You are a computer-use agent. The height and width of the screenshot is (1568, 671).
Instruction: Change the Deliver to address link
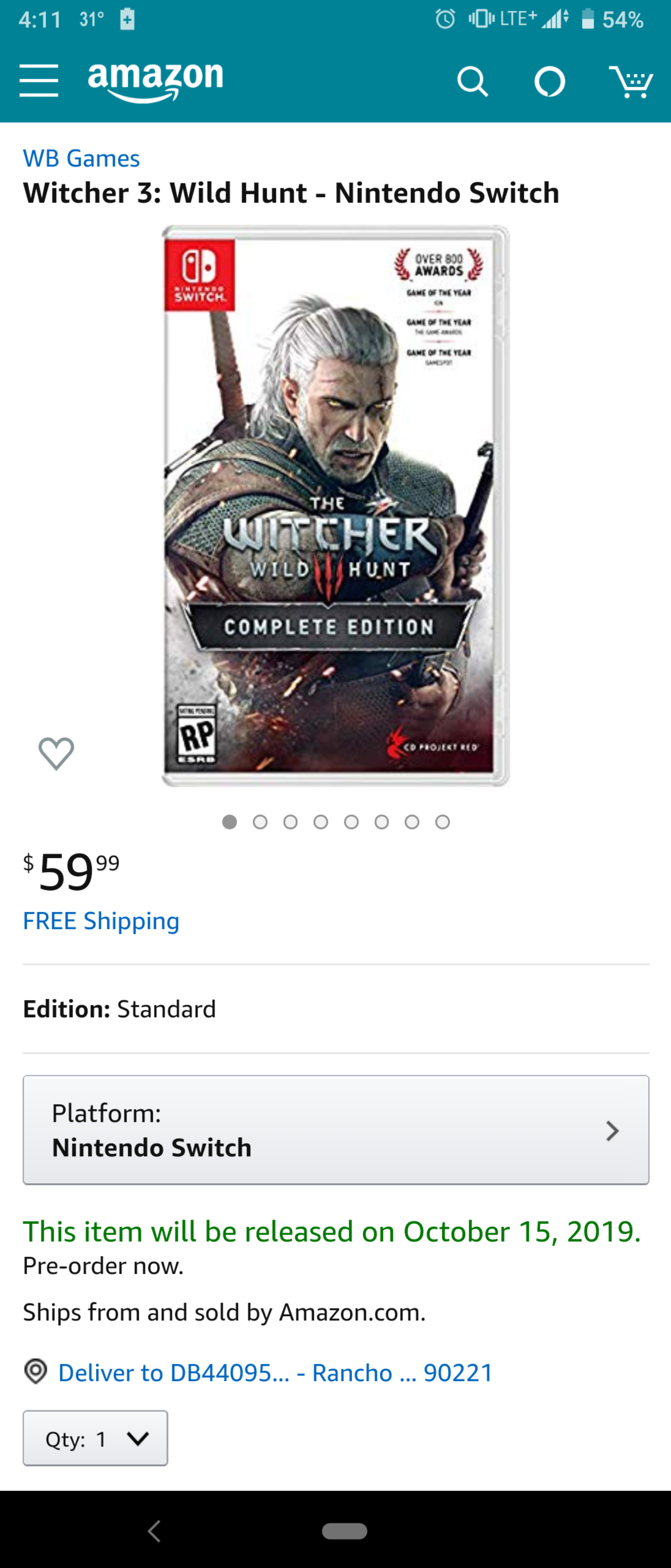click(276, 1372)
